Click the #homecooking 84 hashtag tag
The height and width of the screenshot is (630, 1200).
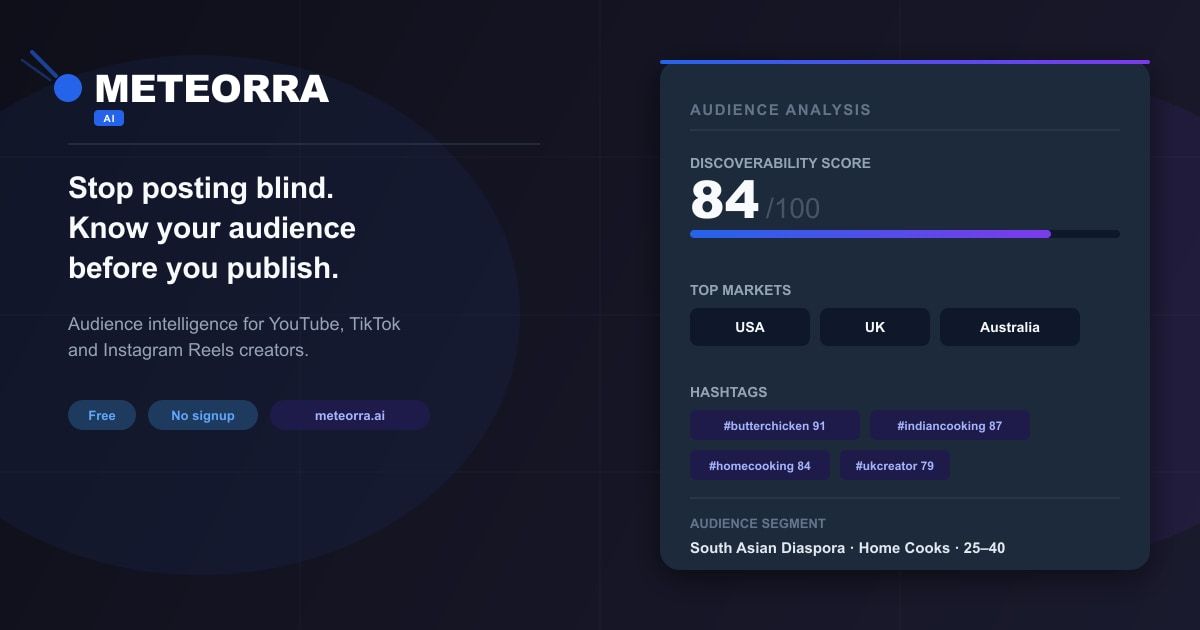[760, 465]
